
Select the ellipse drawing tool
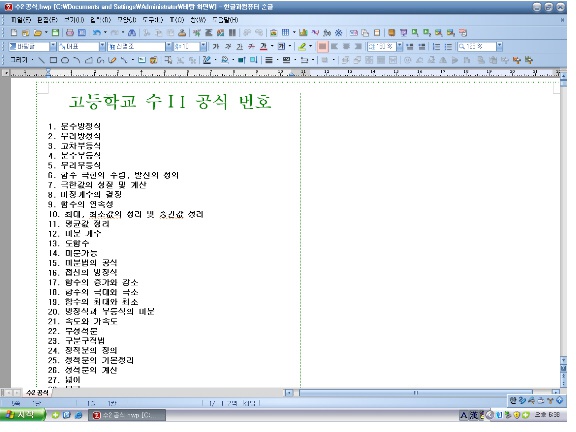coord(65,60)
